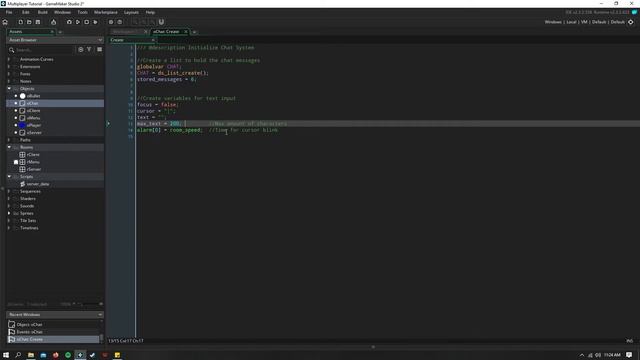Open the notification center icon
Screen dimensions: 640x360
(x=629, y=355)
